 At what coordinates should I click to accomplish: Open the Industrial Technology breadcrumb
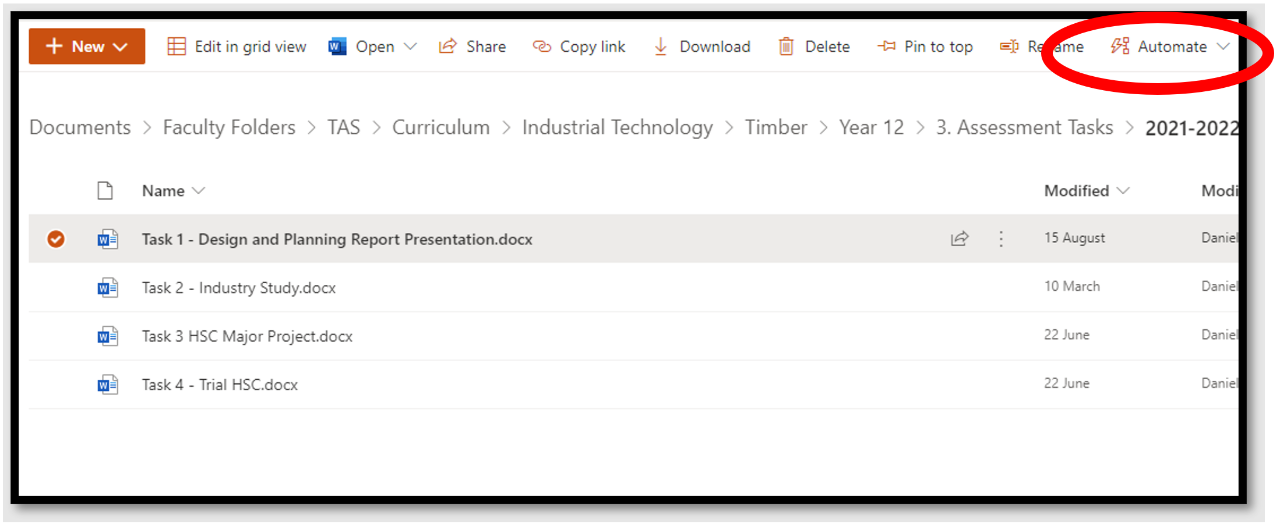click(x=617, y=127)
